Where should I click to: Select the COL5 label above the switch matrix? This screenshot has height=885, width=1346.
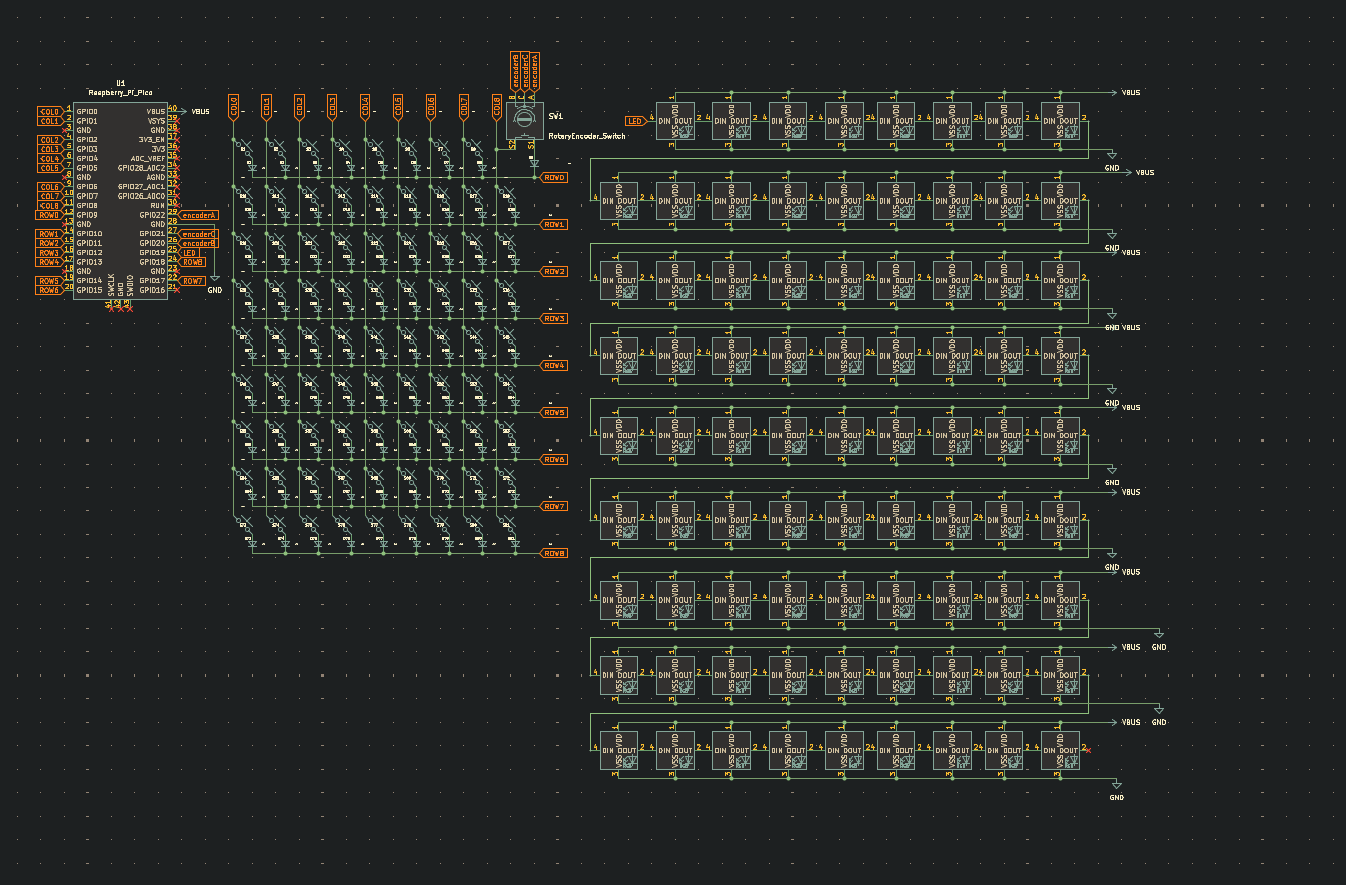click(x=397, y=107)
